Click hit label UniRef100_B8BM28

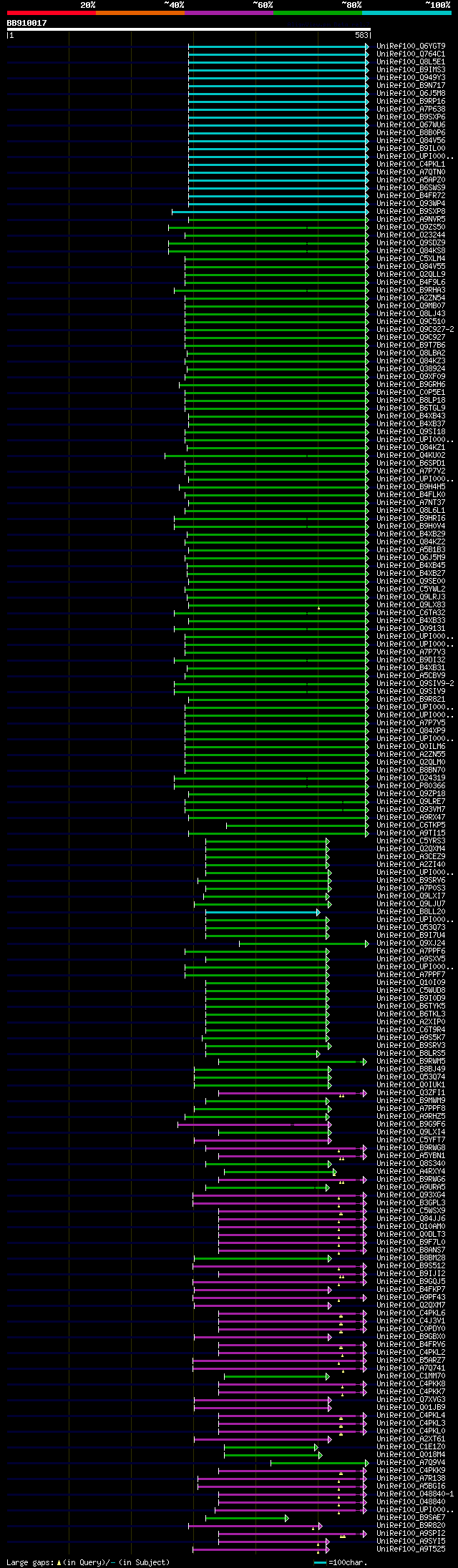tap(411, 1258)
